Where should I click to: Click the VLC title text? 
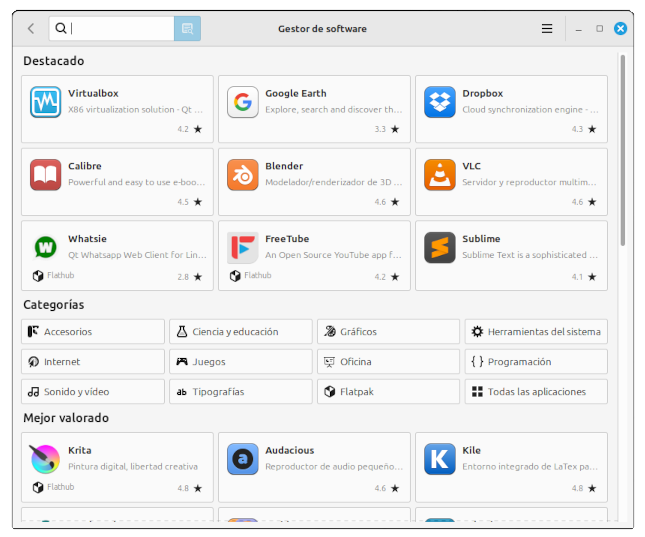click(x=471, y=166)
